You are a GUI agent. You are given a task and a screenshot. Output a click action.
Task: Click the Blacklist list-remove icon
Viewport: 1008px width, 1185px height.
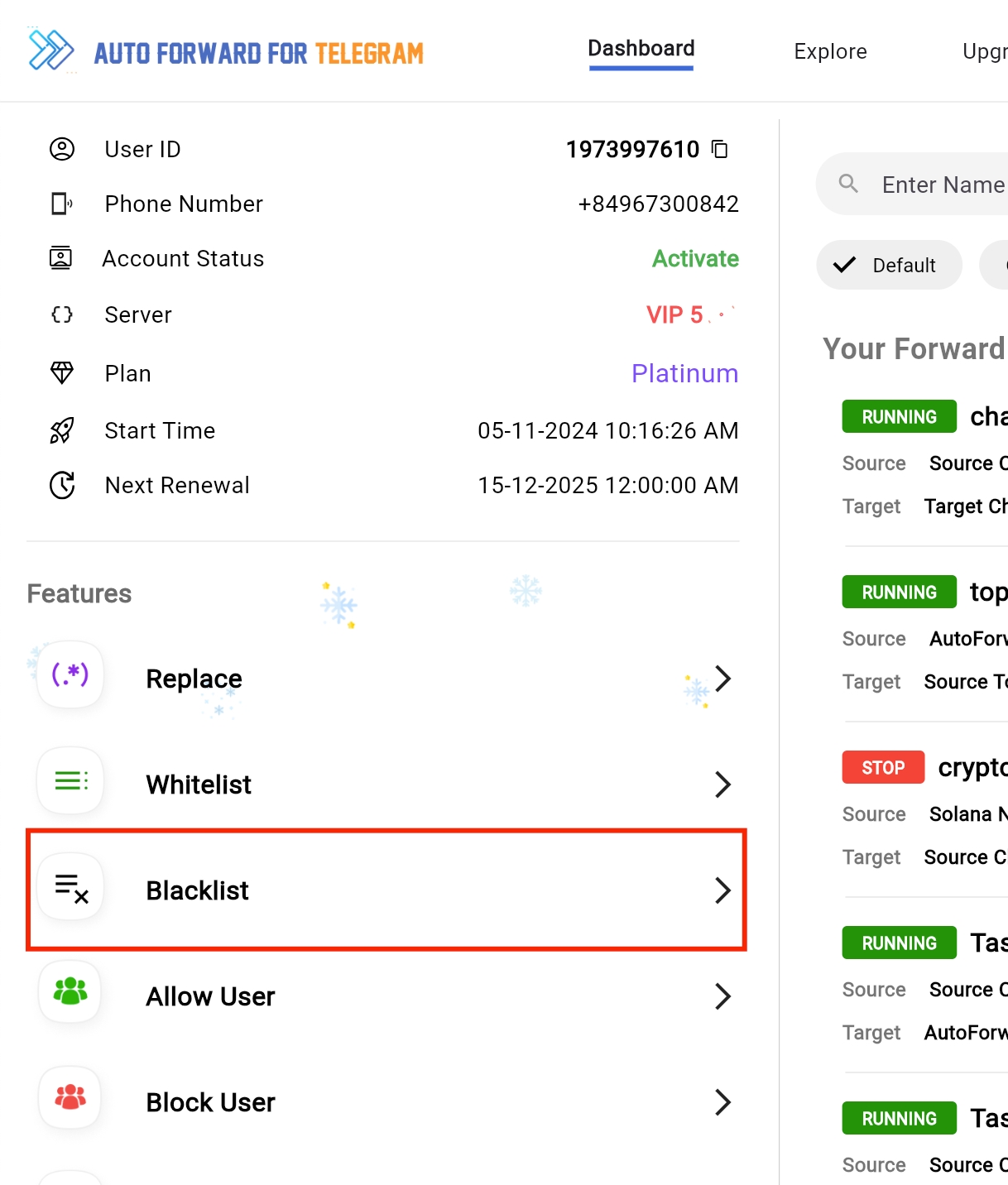(70, 888)
